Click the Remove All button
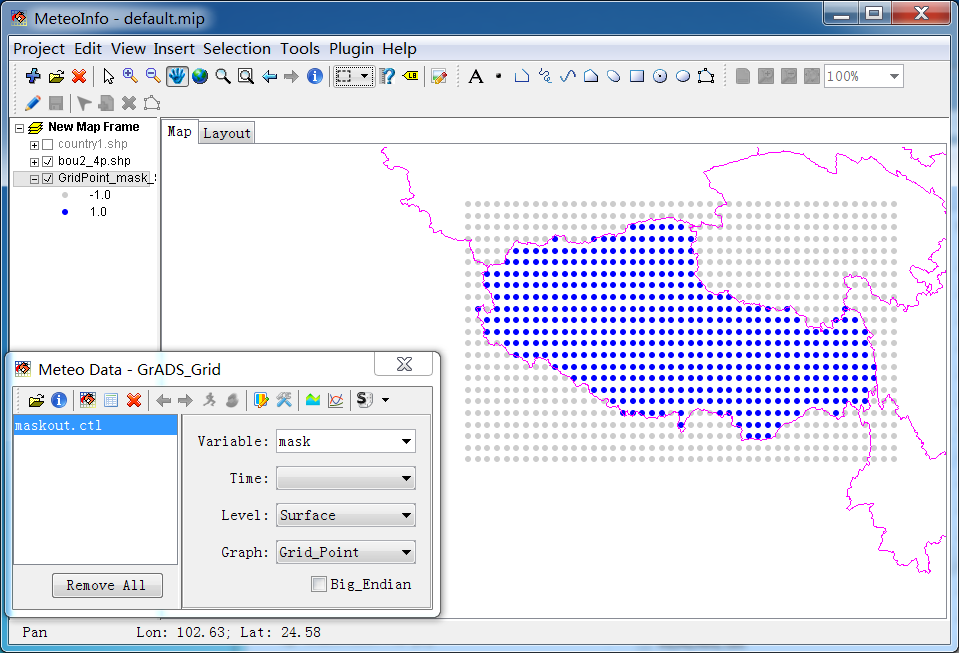The height and width of the screenshot is (653, 959). (x=107, y=585)
